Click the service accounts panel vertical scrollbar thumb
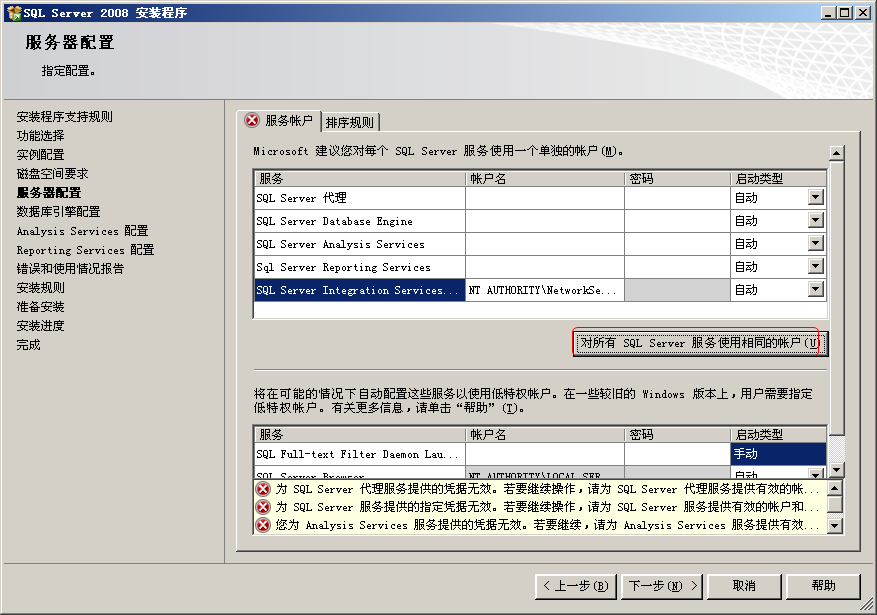The width and height of the screenshot is (877, 615). click(x=837, y=297)
